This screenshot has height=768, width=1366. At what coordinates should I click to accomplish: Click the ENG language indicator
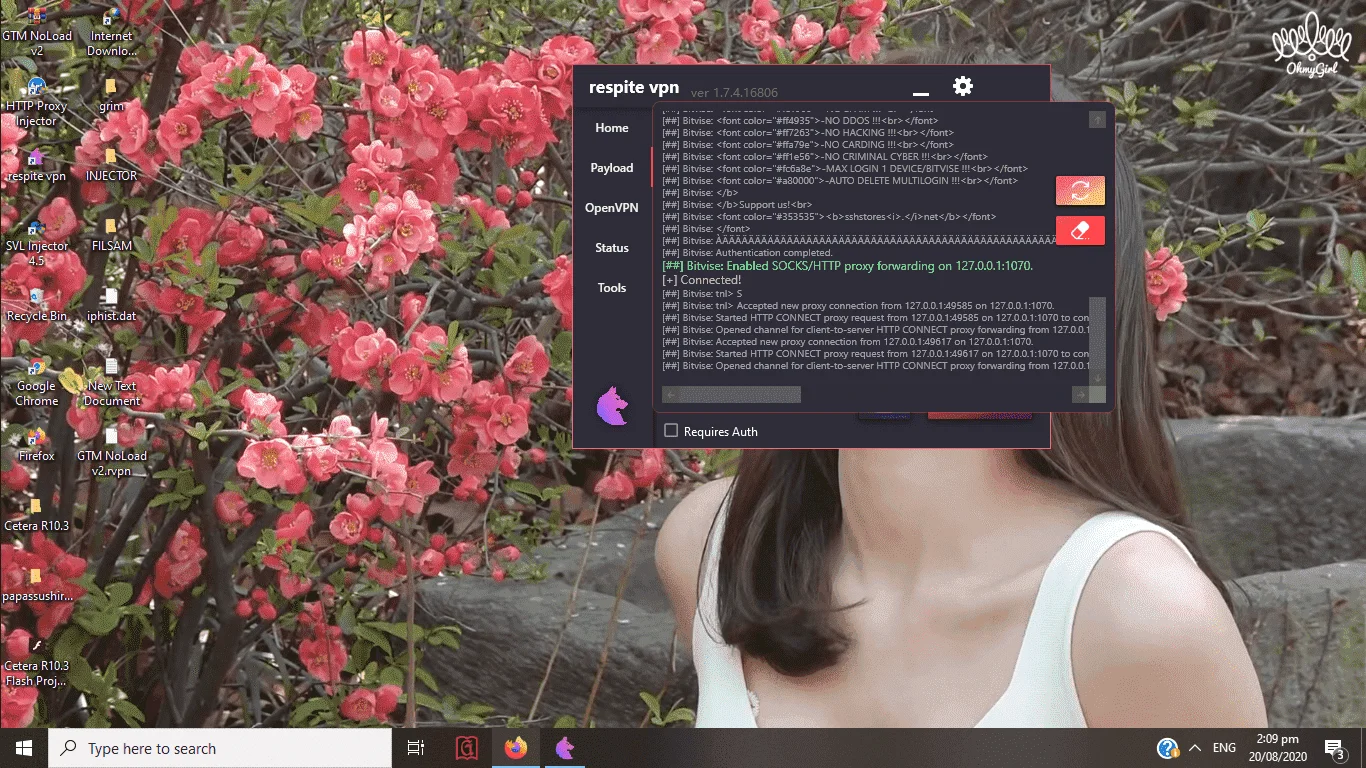click(1225, 748)
